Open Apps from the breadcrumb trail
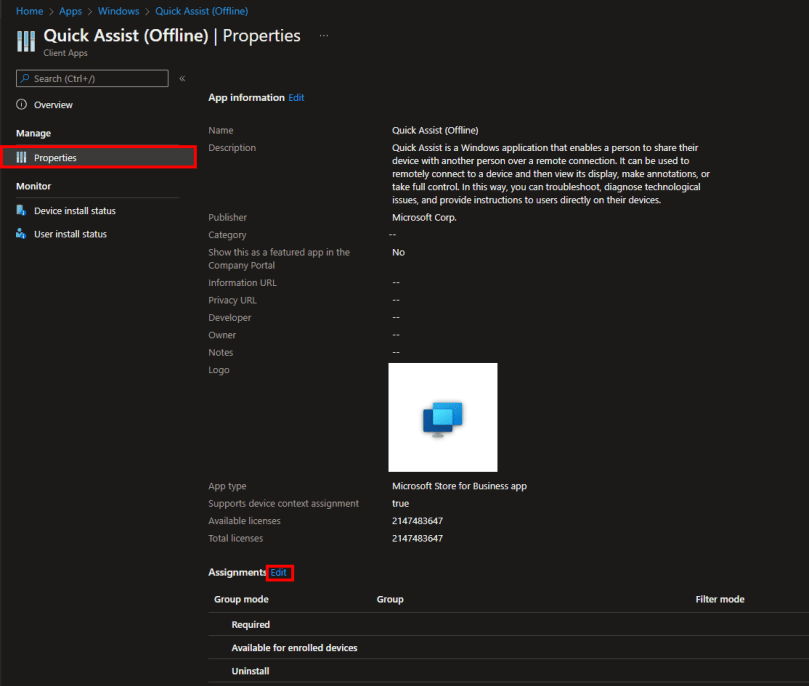 [69, 10]
